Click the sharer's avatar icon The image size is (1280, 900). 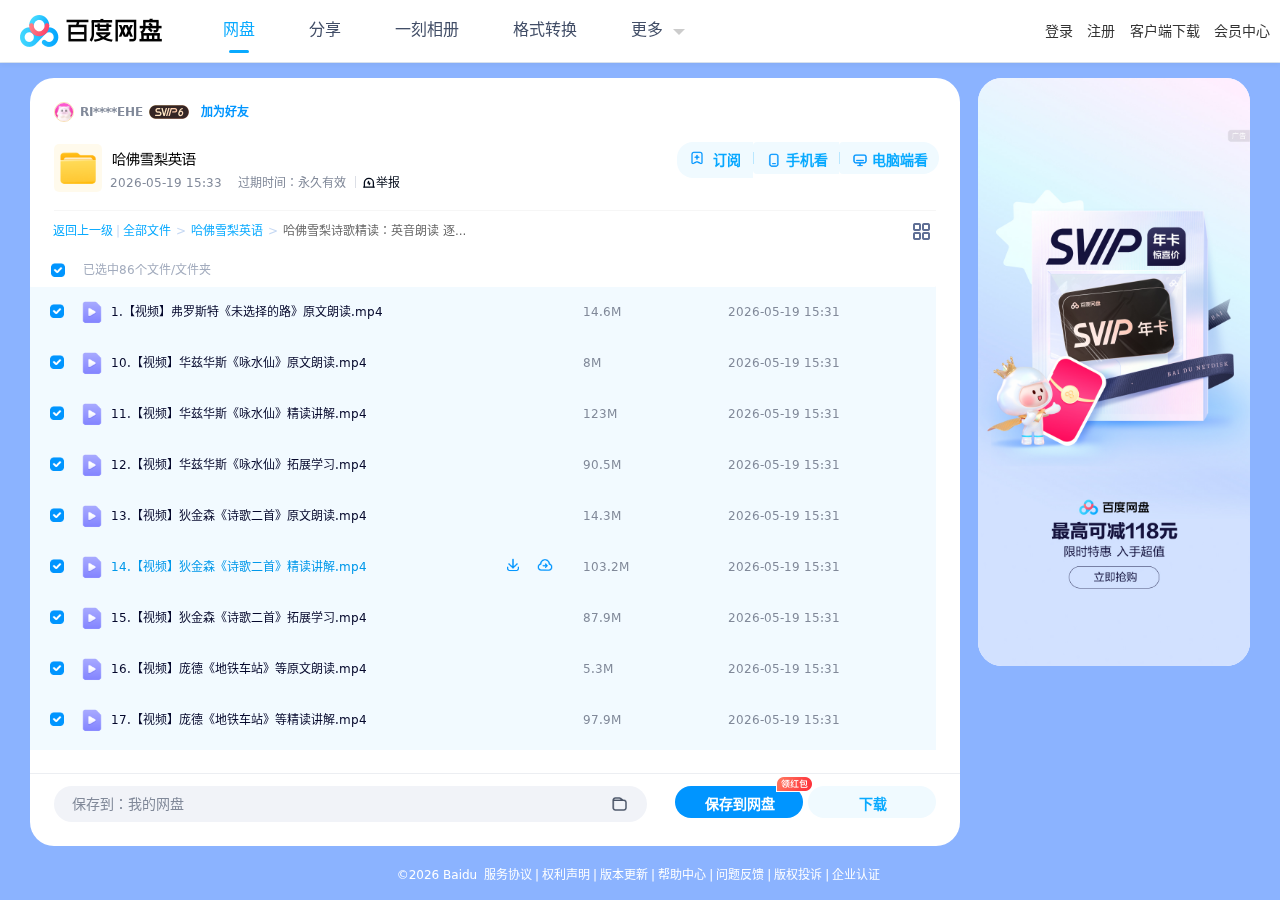64,112
